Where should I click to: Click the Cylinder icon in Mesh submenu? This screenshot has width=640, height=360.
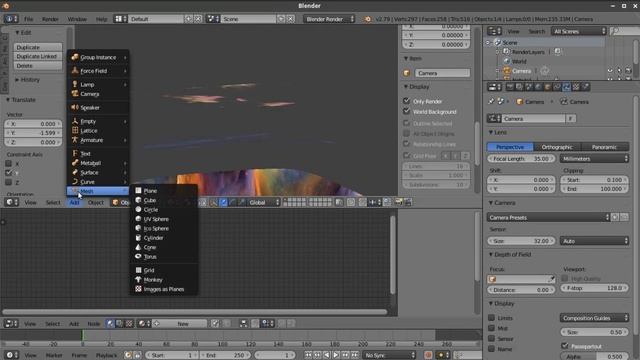coord(138,238)
